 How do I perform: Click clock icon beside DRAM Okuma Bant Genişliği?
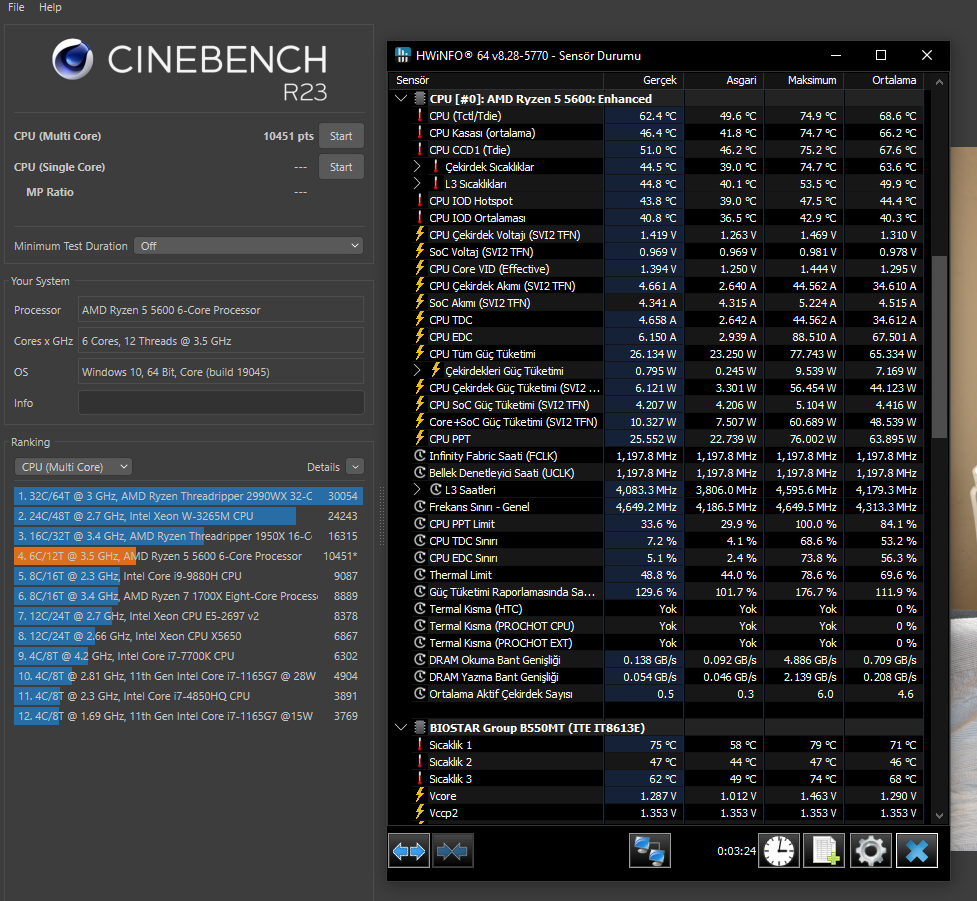(x=420, y=659)
